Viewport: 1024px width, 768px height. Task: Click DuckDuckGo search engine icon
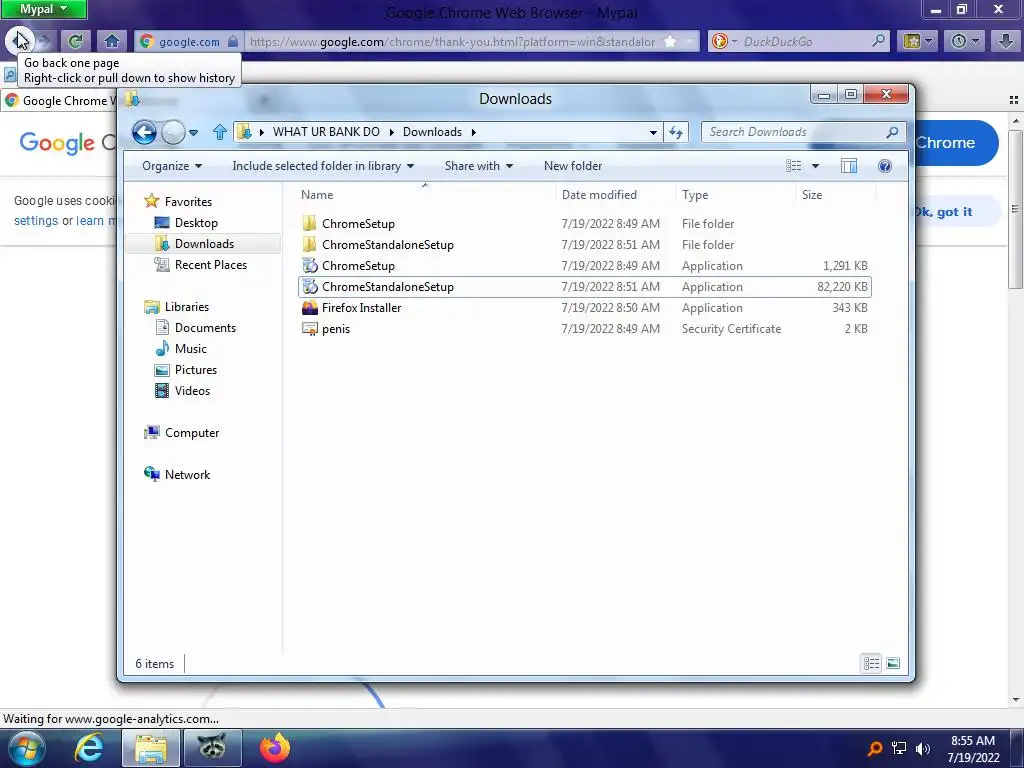coord(720,42)
